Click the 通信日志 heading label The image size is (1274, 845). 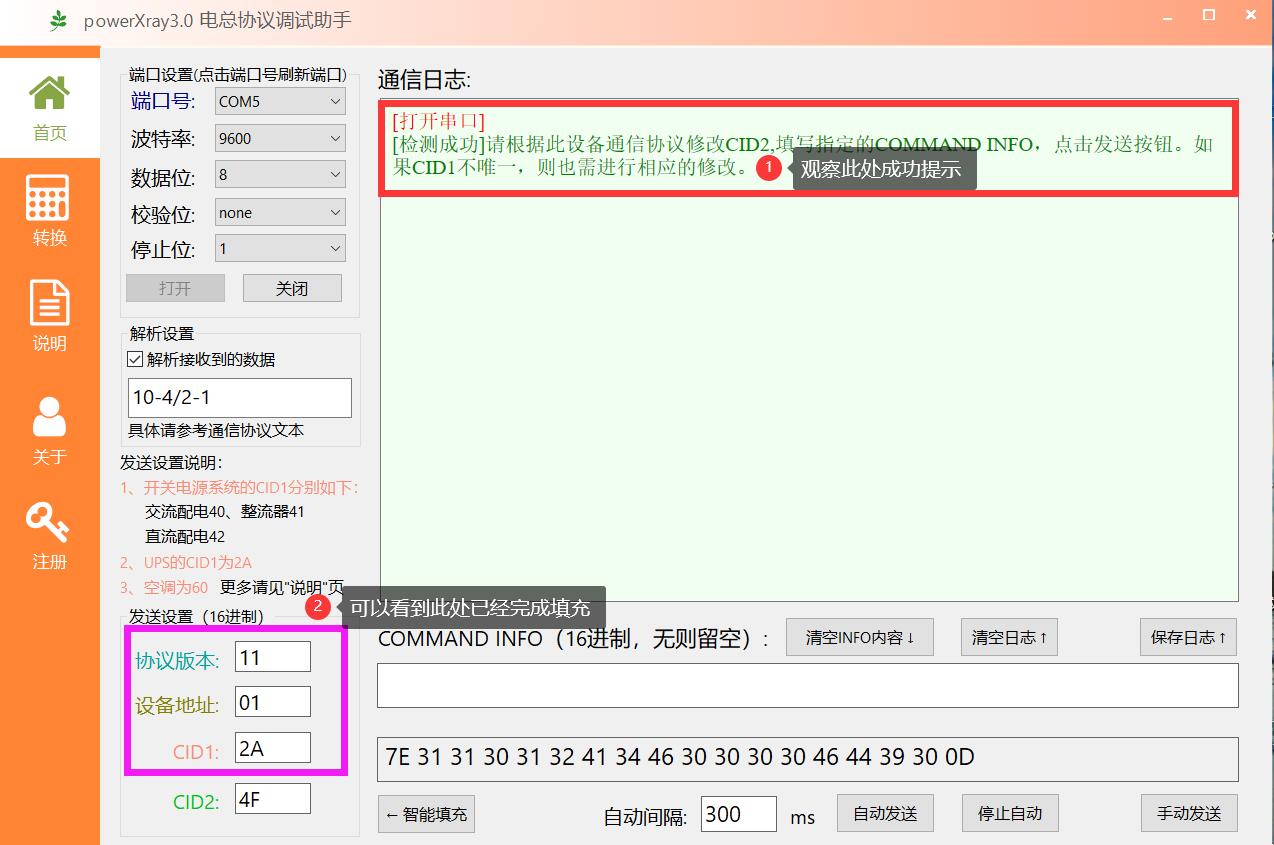click(x=424, y=79)
